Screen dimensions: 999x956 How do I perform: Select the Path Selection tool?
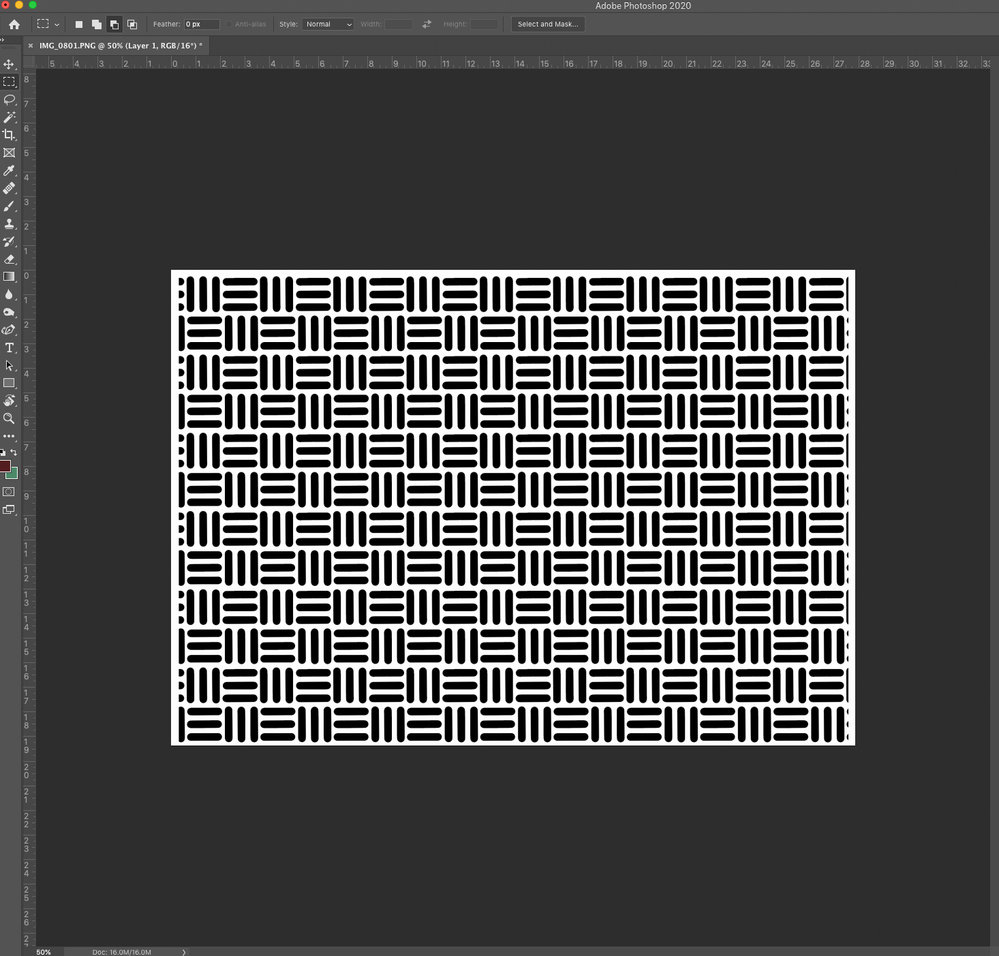tap(9, 366)
